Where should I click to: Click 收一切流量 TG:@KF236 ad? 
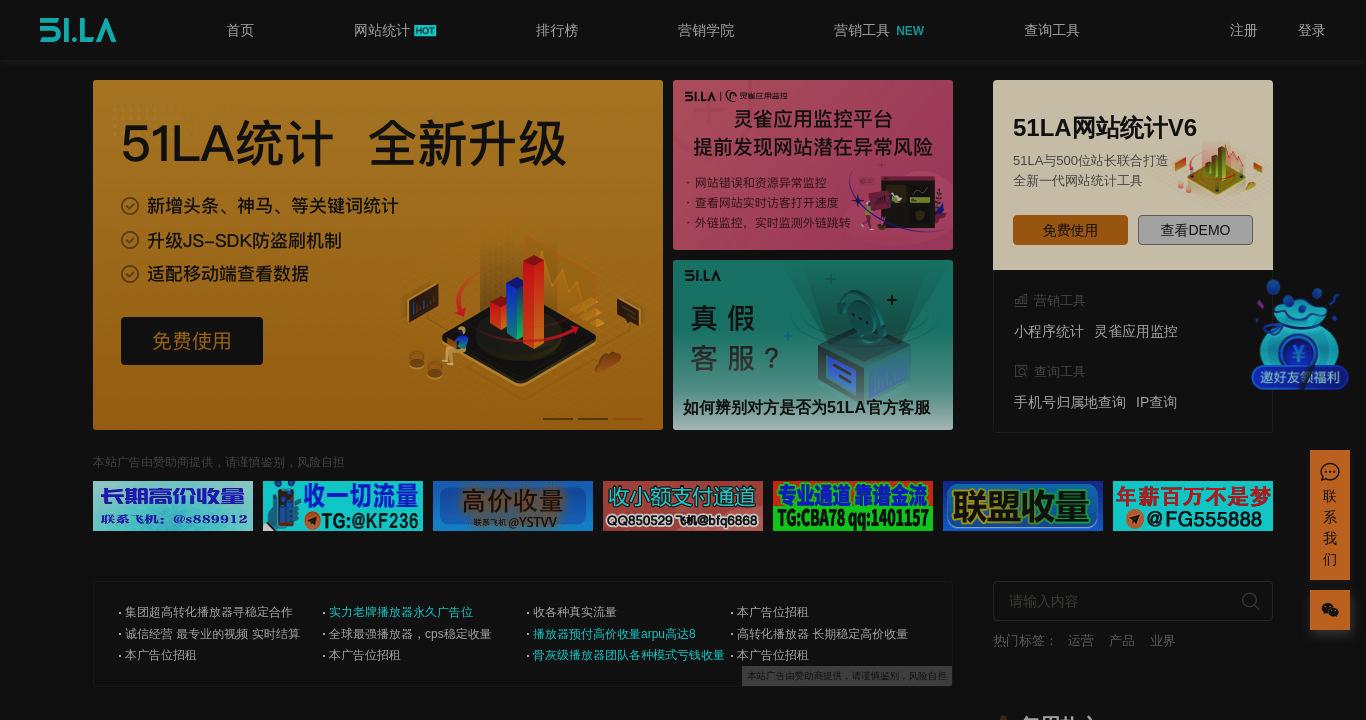pyautogui.click(x=343, y=506)
